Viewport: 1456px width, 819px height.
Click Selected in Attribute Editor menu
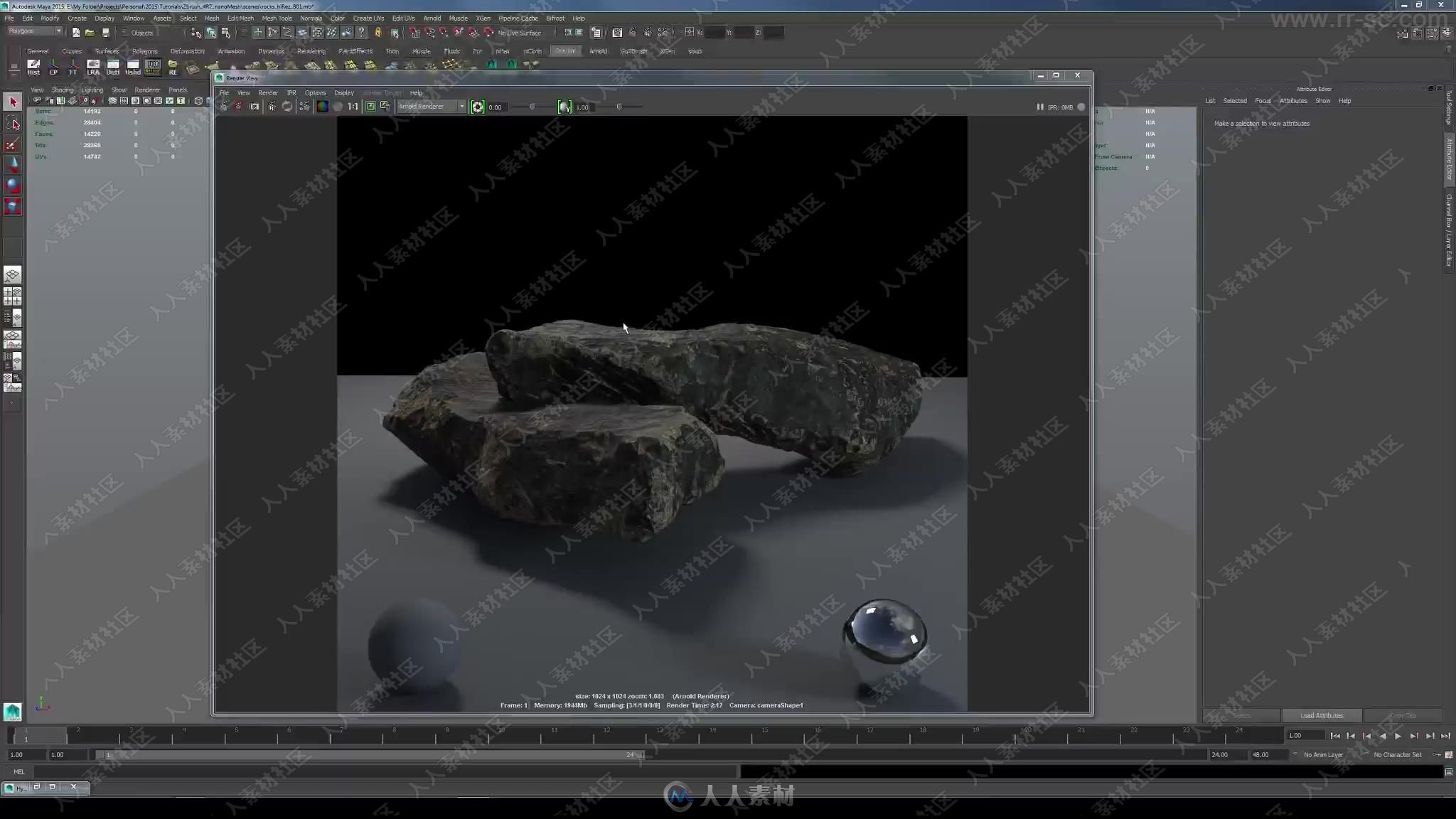[1235, 101]
